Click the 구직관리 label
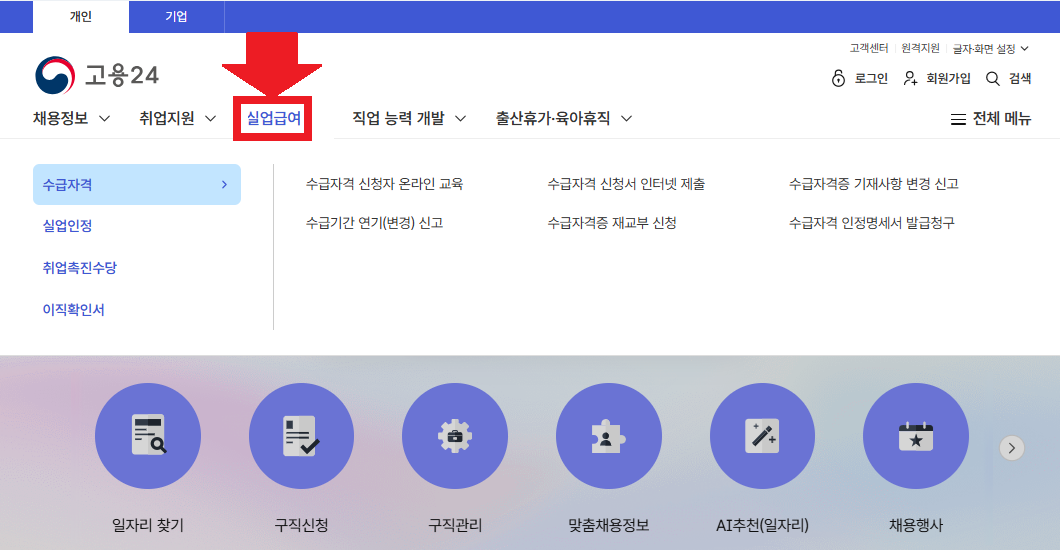 tap(455, 525)
